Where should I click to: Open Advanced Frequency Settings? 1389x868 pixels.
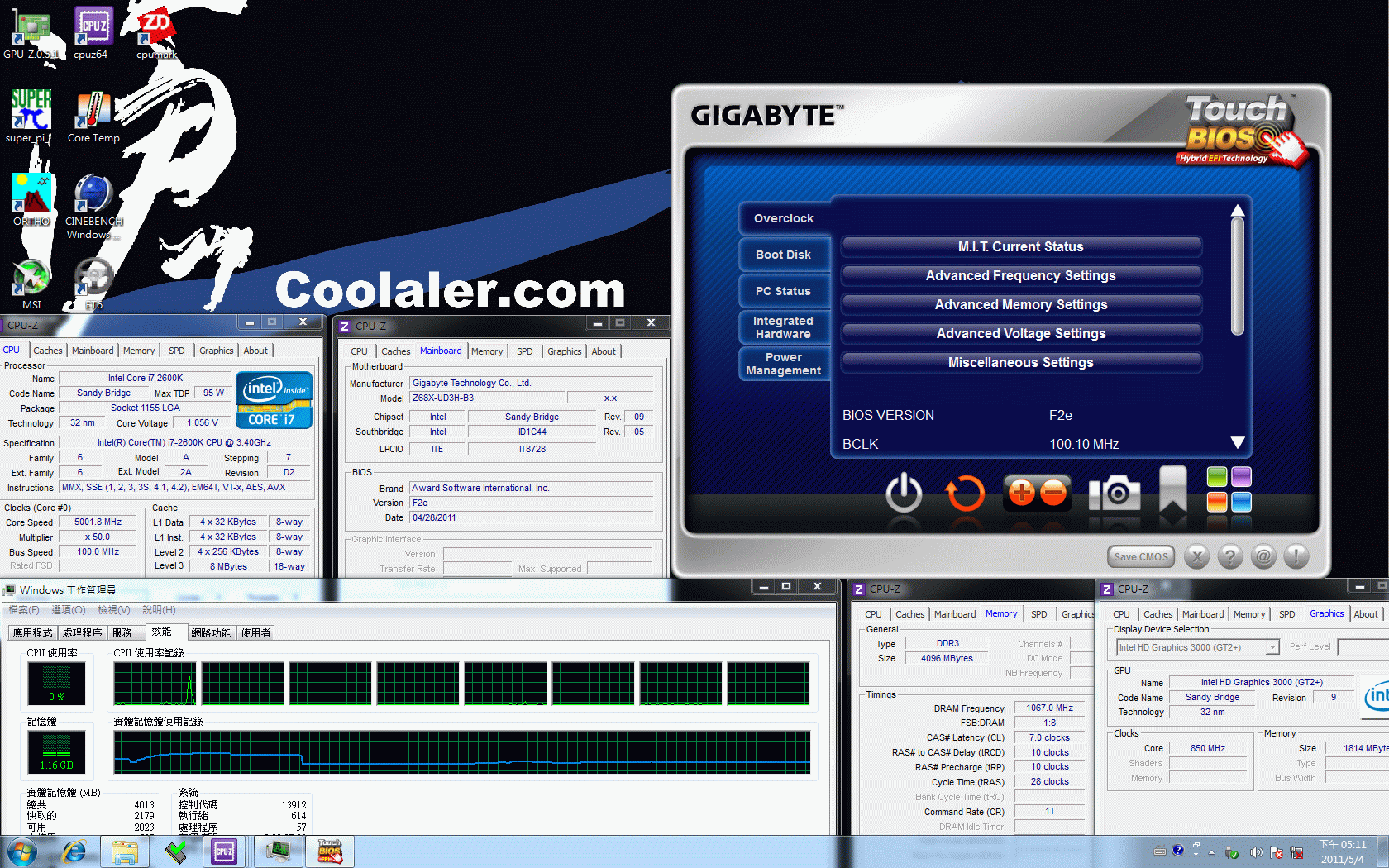[x=1021, y=275]
